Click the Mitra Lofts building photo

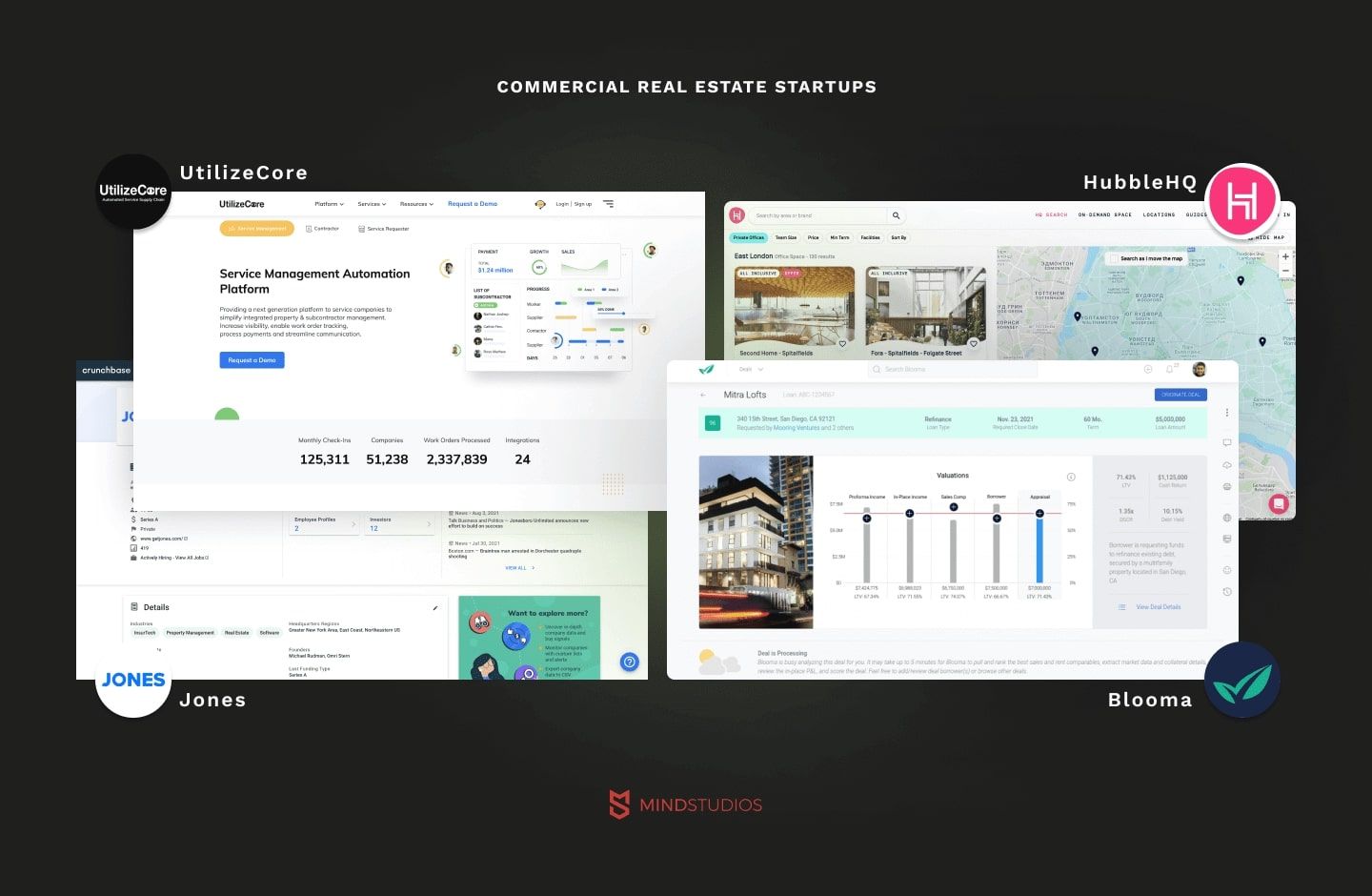click(756, 541)
